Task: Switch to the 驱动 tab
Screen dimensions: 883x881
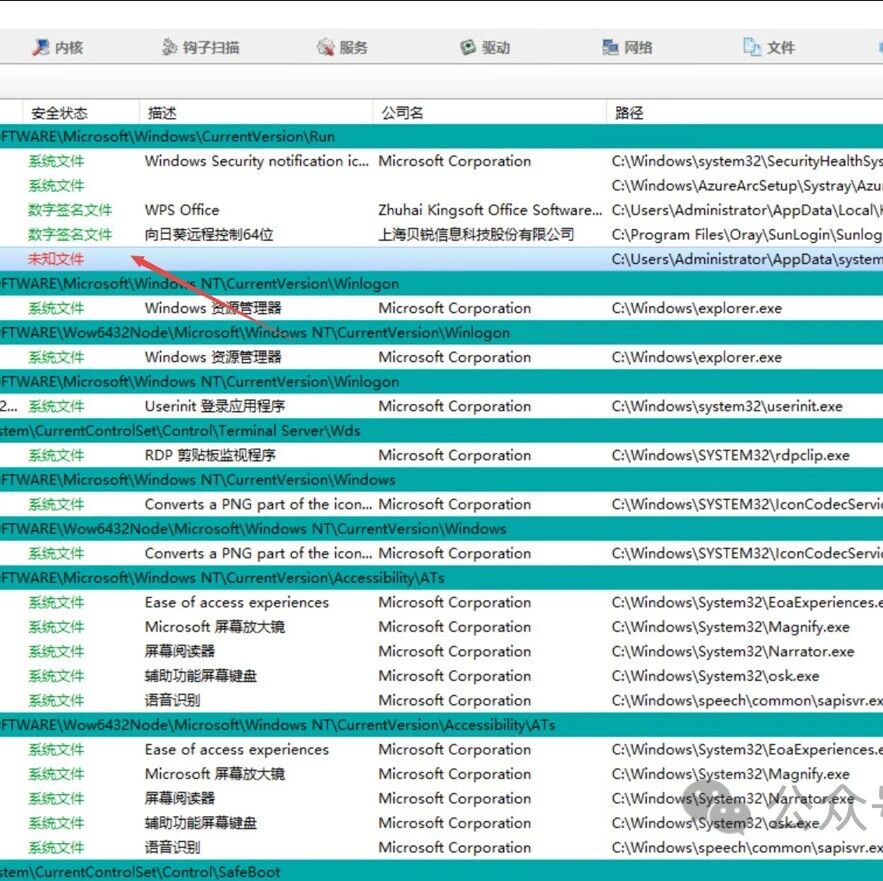Action: pyautogui.click(x=485, y=47)
